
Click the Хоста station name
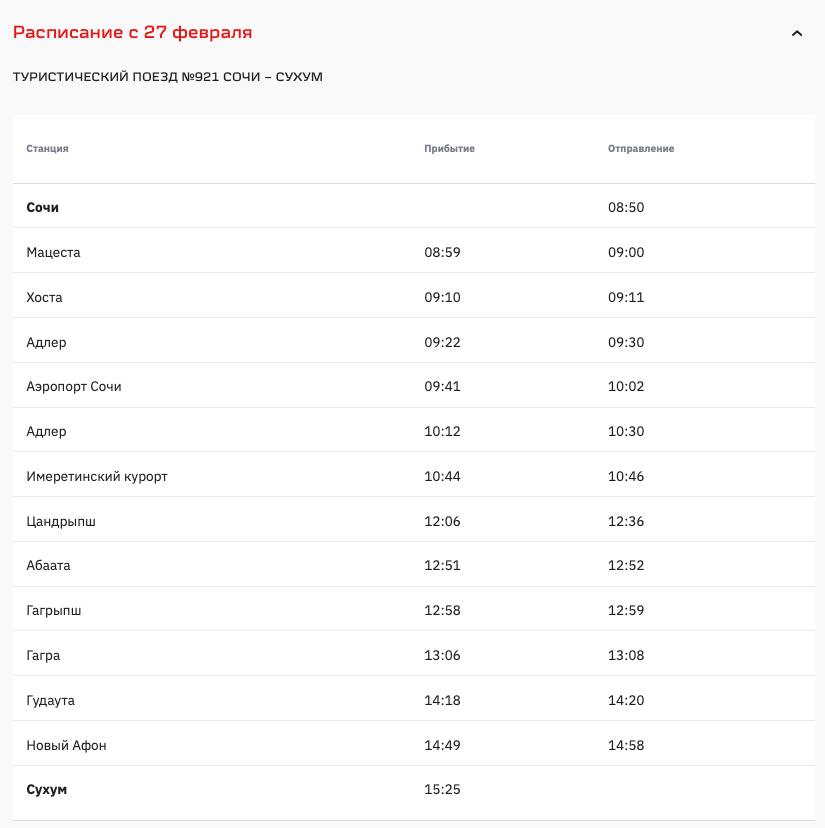coord(44,298)
